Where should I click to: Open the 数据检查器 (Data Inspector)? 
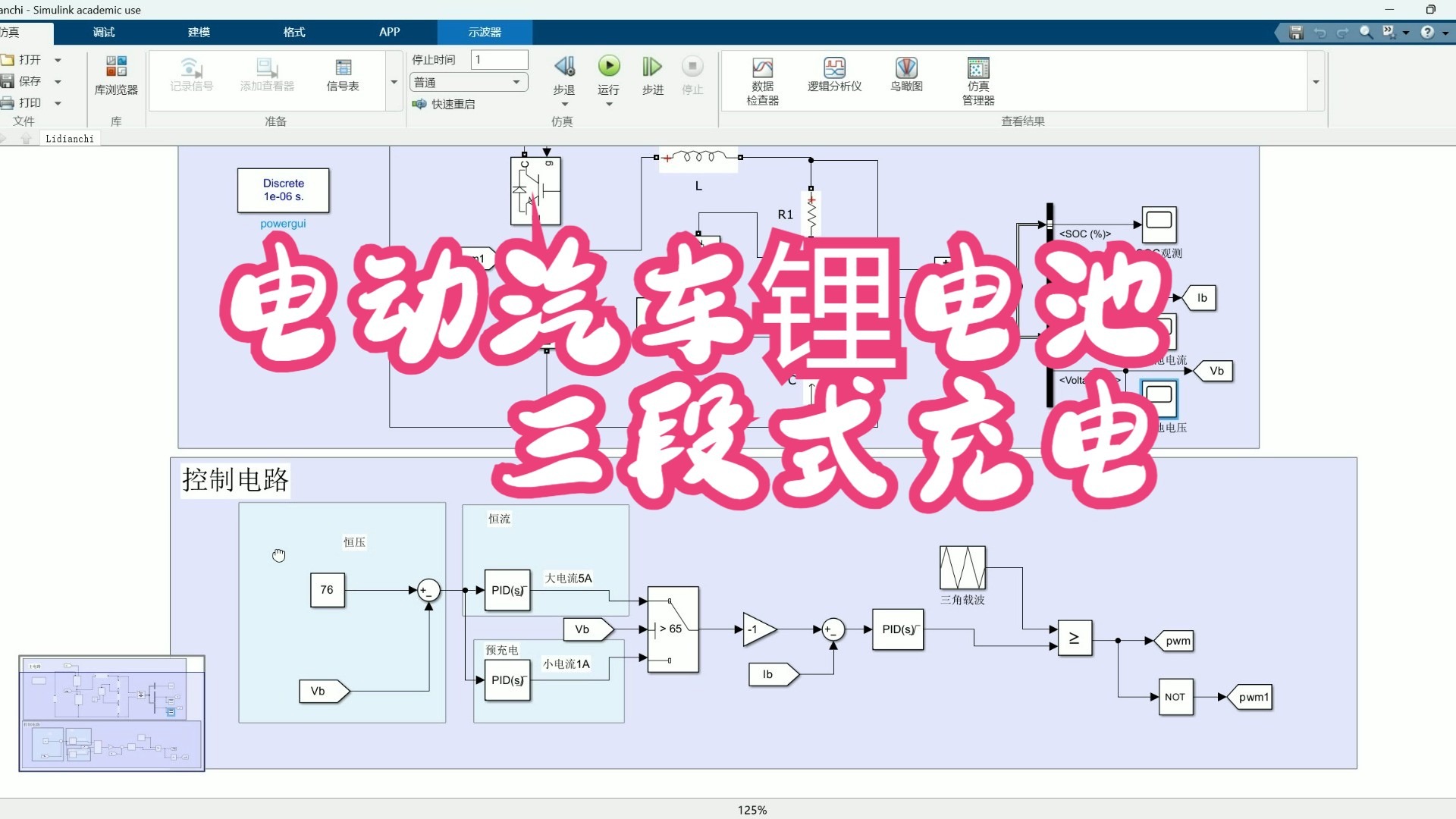click(763, 76)
